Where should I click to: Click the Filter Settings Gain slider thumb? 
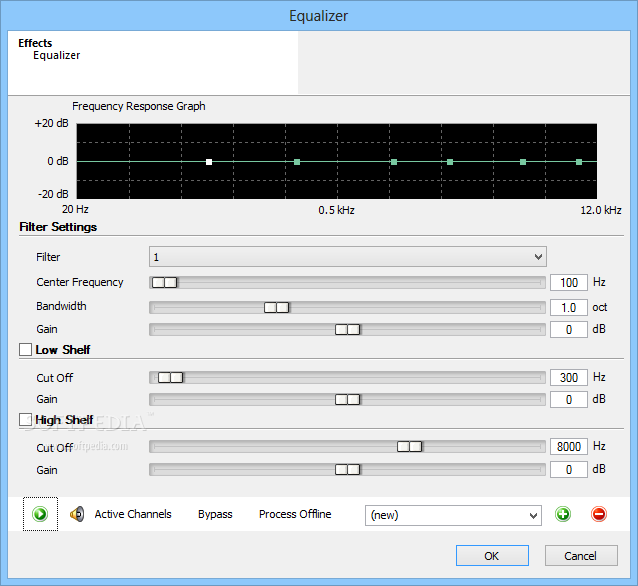(x=347, y=329)
